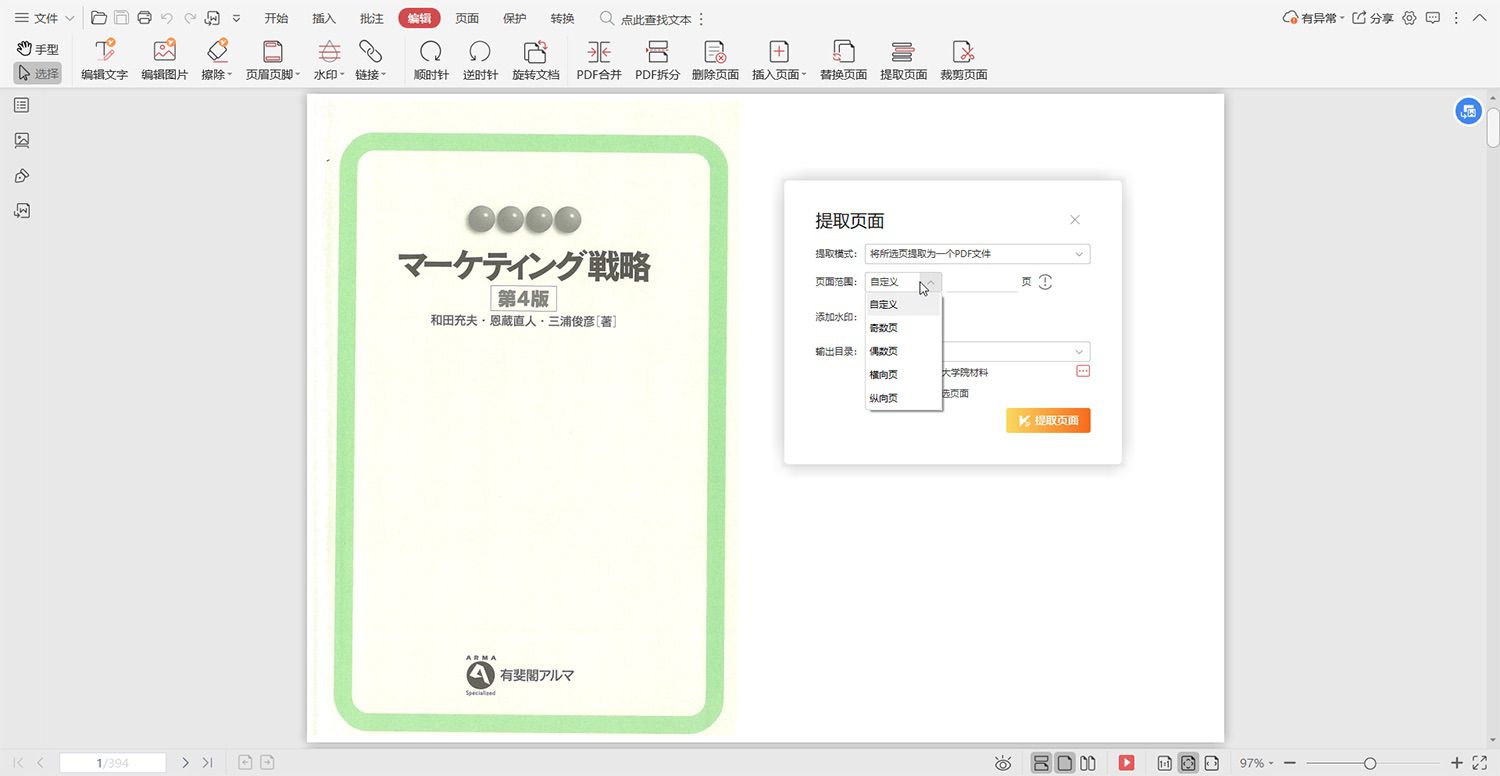Click the page range info icon

(x=1046, y=282)
